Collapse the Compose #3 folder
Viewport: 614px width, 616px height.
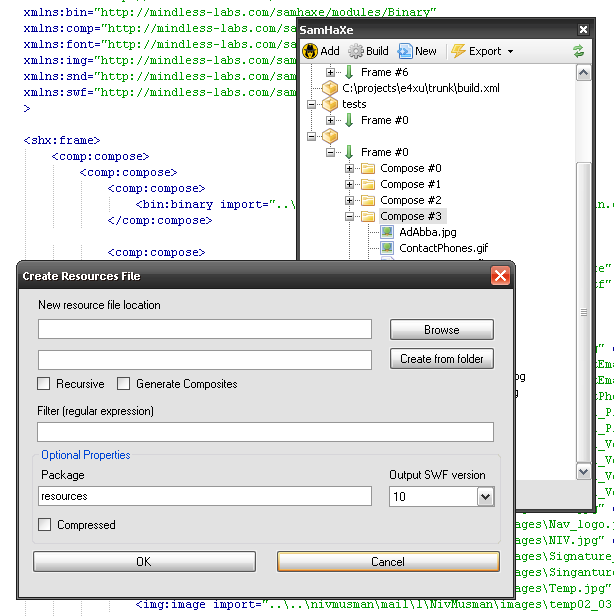click(x=349, y=216)
